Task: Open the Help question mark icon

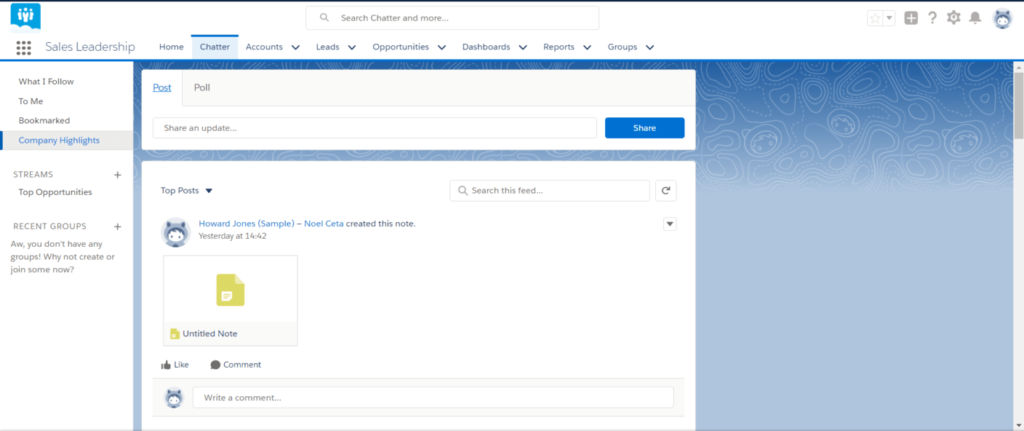Action: coord(933,18)
